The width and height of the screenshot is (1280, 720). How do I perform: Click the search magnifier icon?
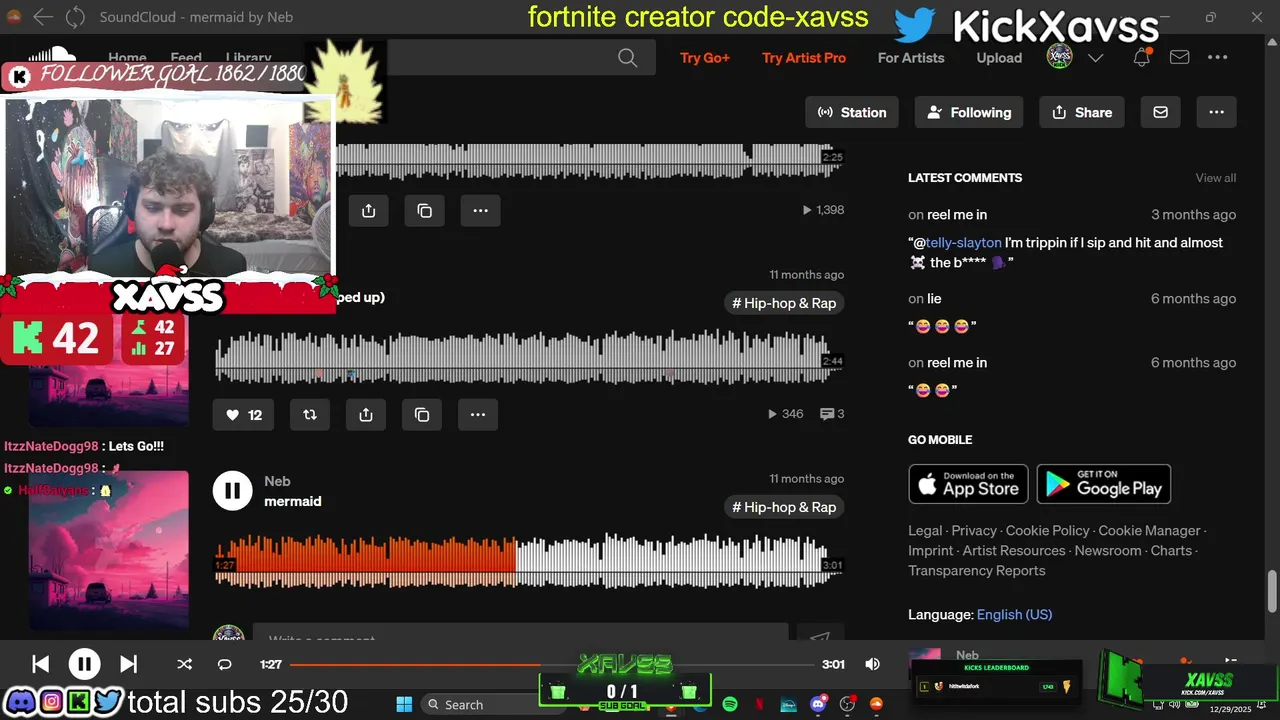click(x=627, y=58)
